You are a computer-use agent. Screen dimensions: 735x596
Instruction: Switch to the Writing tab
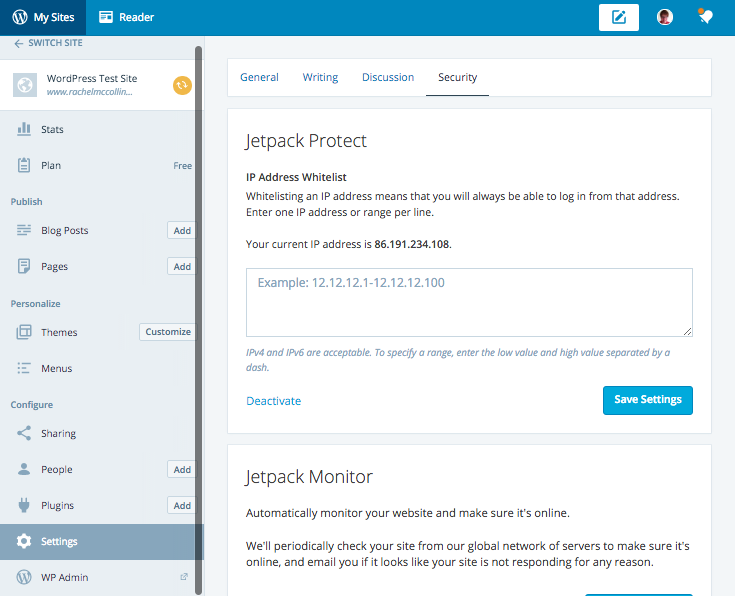click(x=320, y=77)
